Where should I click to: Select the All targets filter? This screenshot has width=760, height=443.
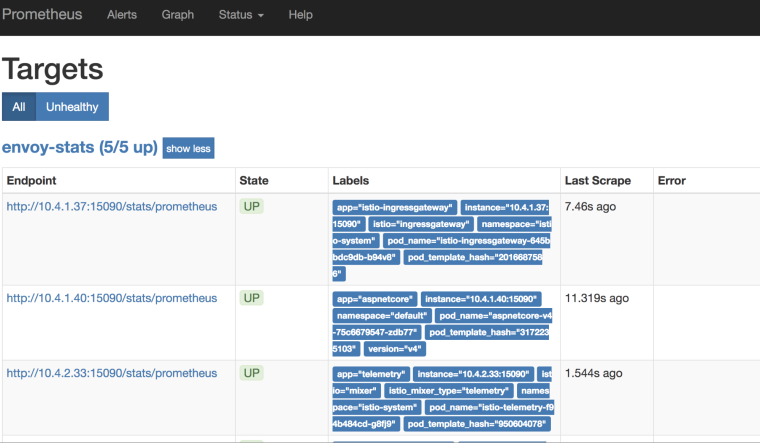[x=19, y=107]
